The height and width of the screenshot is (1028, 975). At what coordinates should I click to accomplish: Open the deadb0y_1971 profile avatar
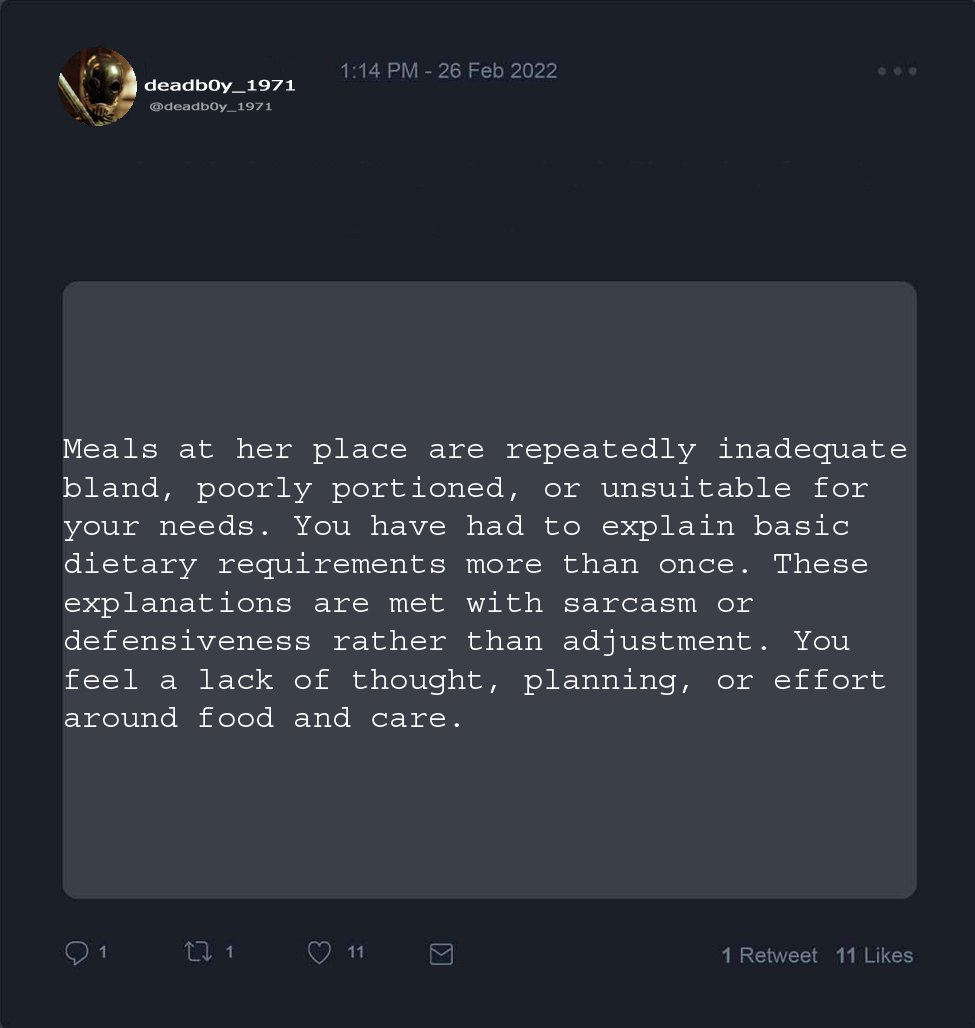(97, 87)
